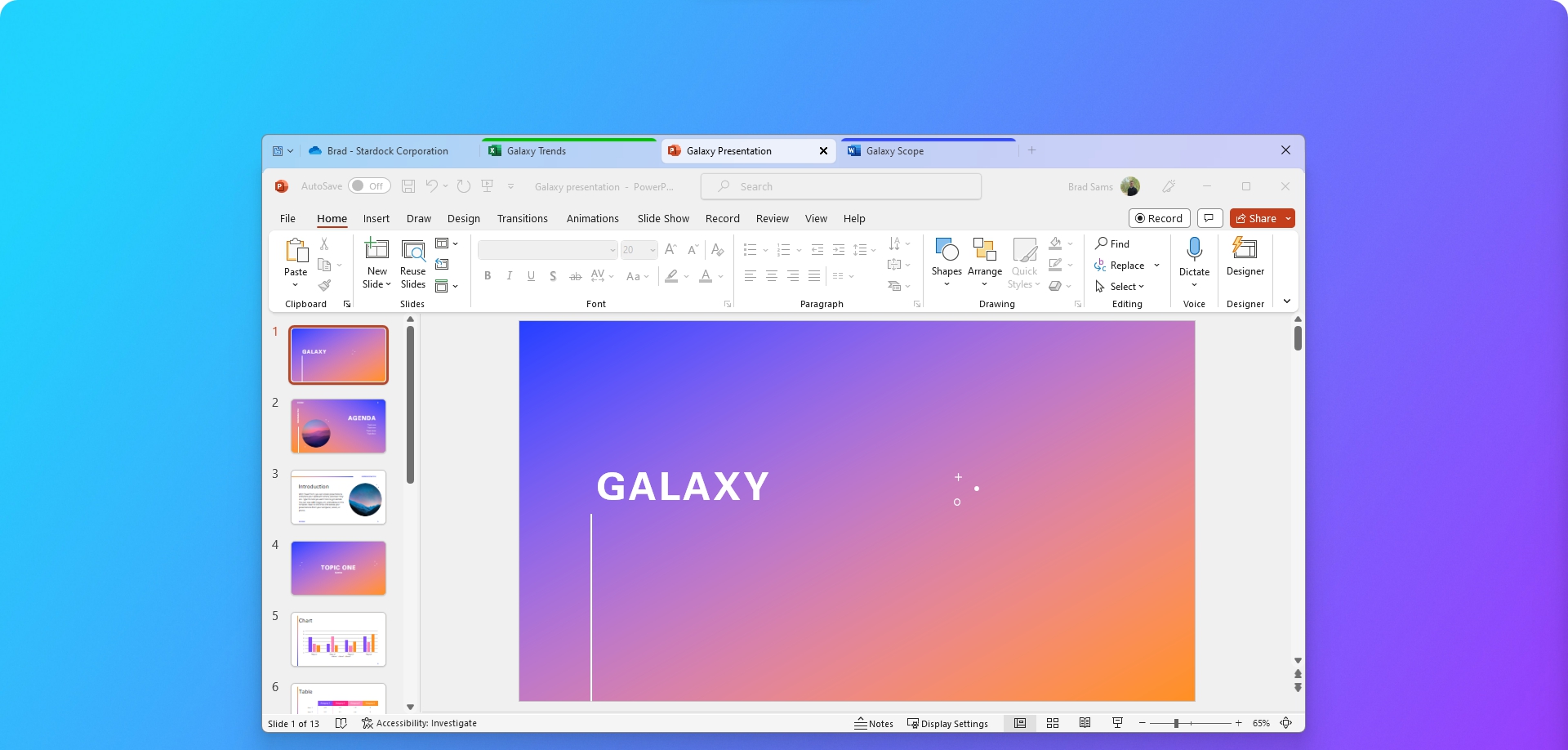This screenshot has height=750, width=1568.
Task: Start Dictate with the microphone icon
Action: [1194, 250]
